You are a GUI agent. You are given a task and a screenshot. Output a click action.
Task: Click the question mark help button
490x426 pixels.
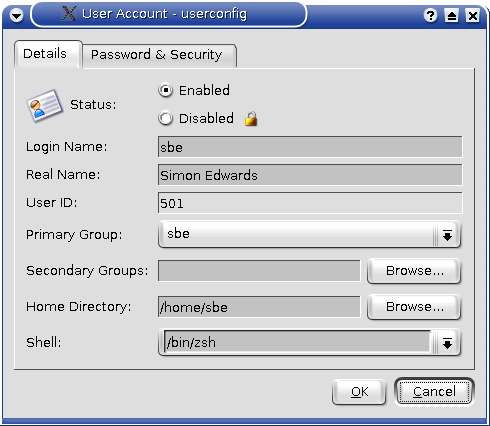point(430,15)
